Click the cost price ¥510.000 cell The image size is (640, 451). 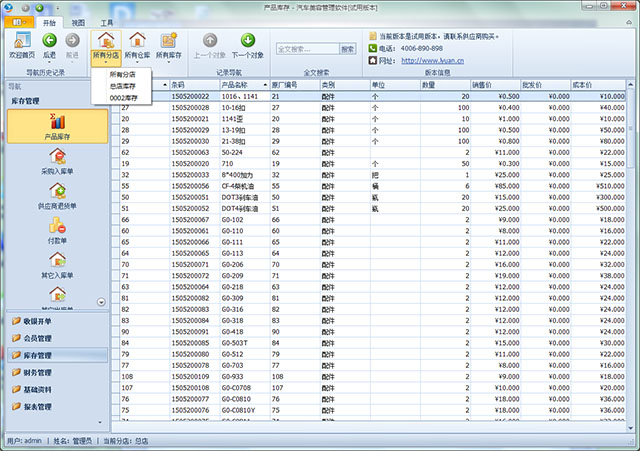click(598, 186)
